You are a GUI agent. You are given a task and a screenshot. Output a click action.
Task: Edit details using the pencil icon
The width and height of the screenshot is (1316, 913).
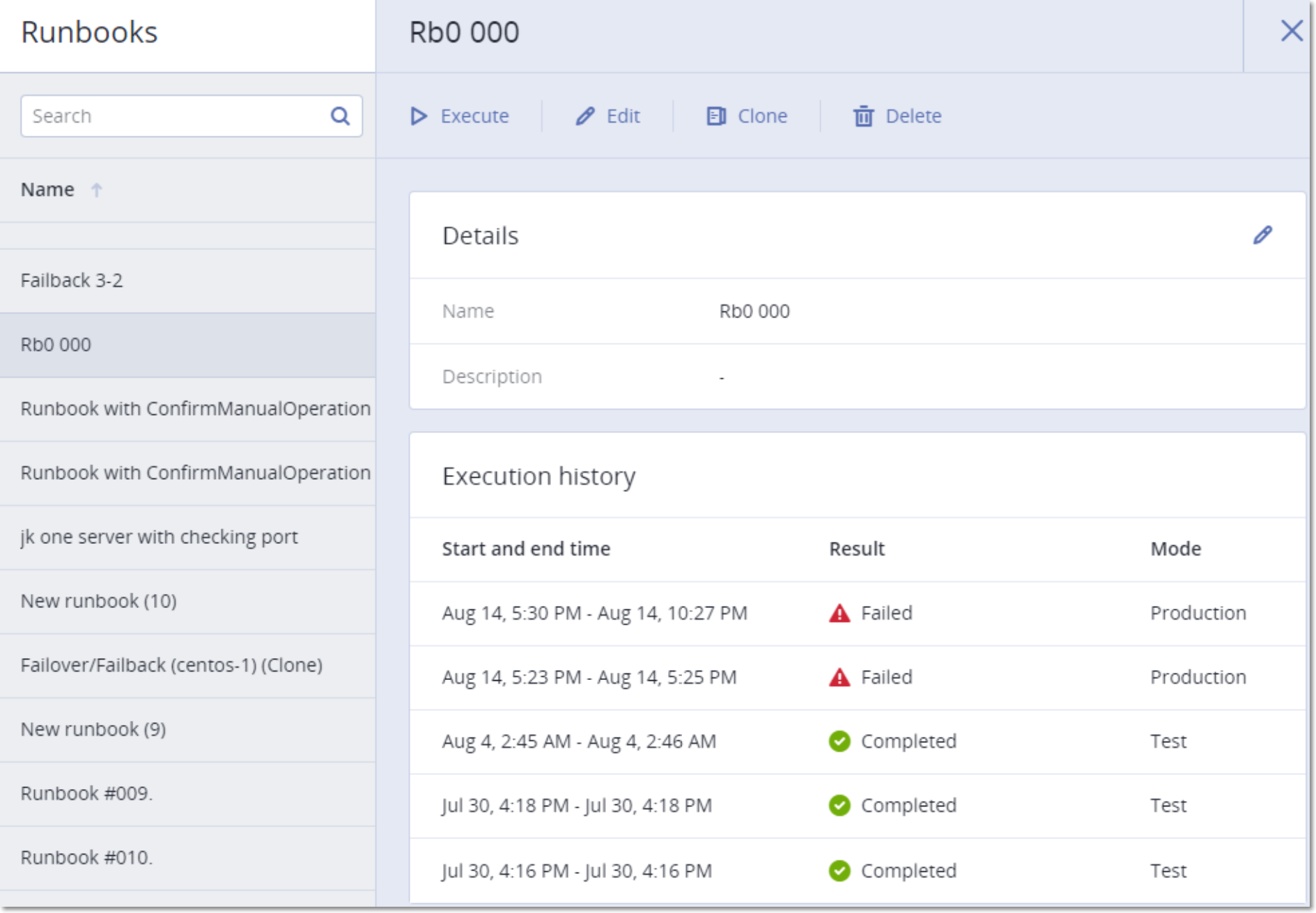[x=1262, y=235]
